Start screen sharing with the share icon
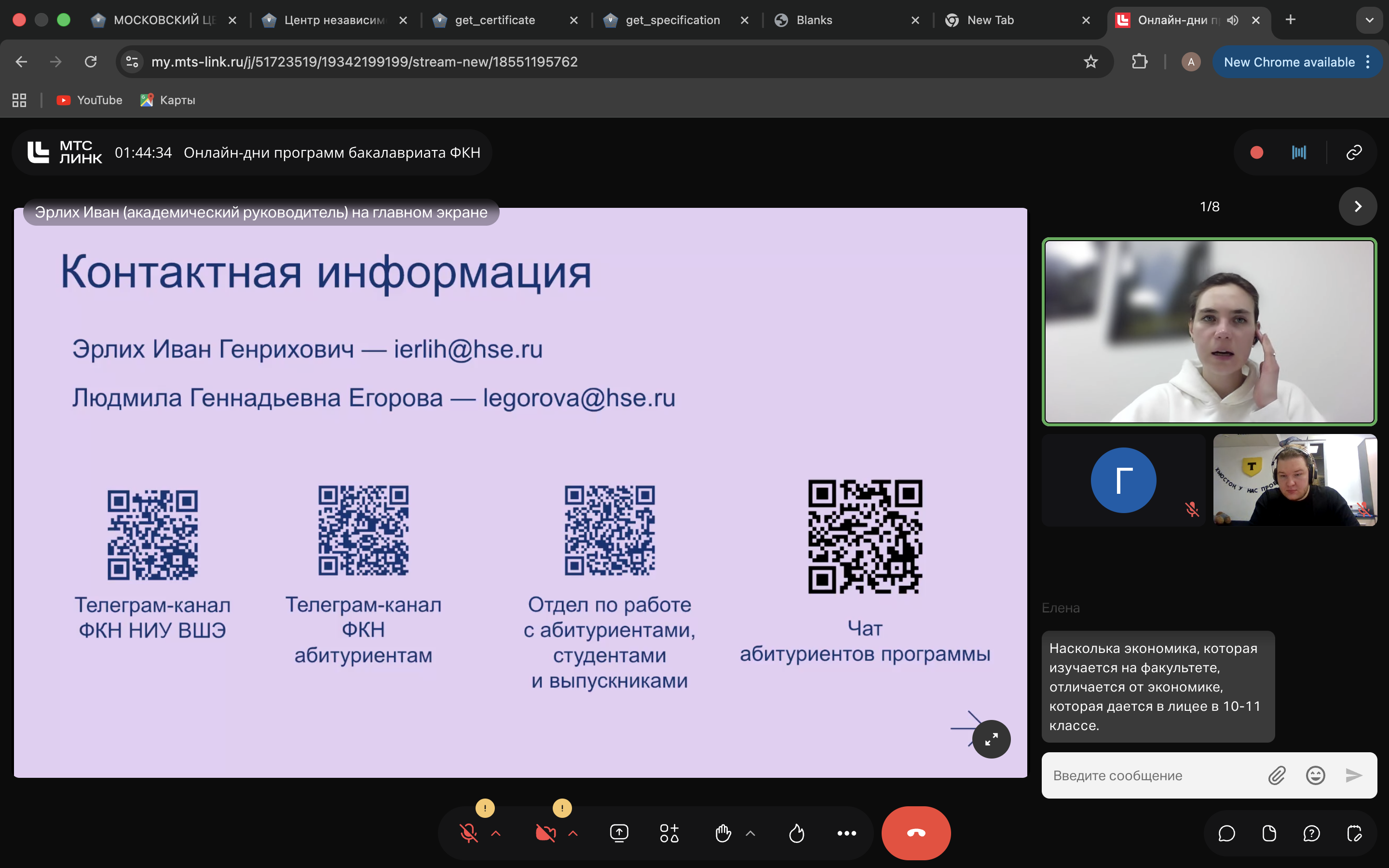 619,833
